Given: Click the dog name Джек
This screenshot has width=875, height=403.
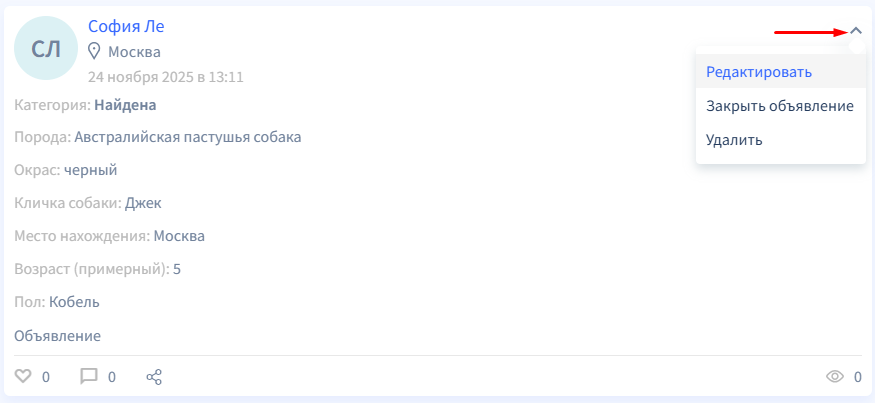Looking at the screenshot, I should 143,203.
